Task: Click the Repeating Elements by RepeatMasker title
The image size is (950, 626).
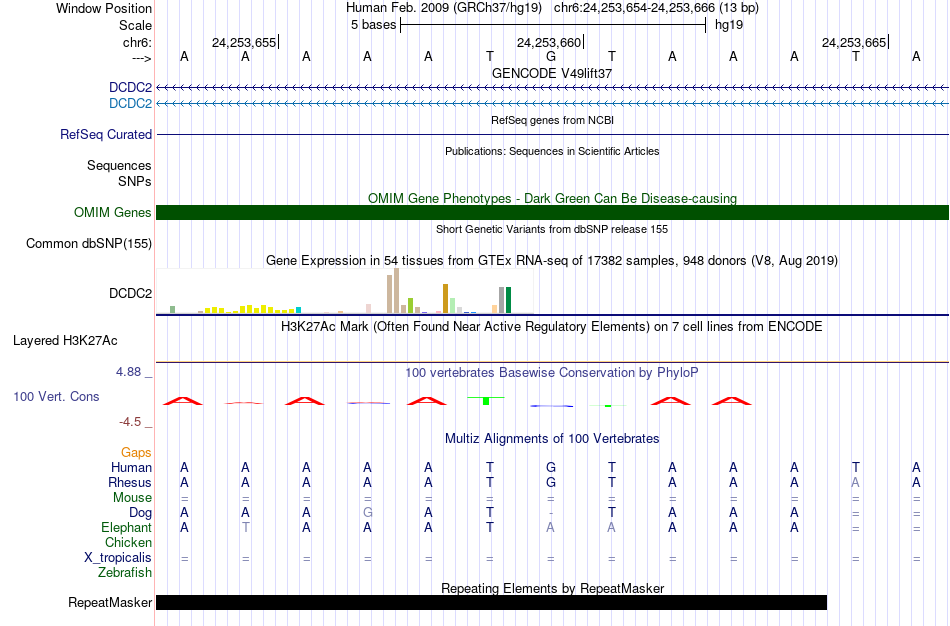Action: [x=552, y=588]
